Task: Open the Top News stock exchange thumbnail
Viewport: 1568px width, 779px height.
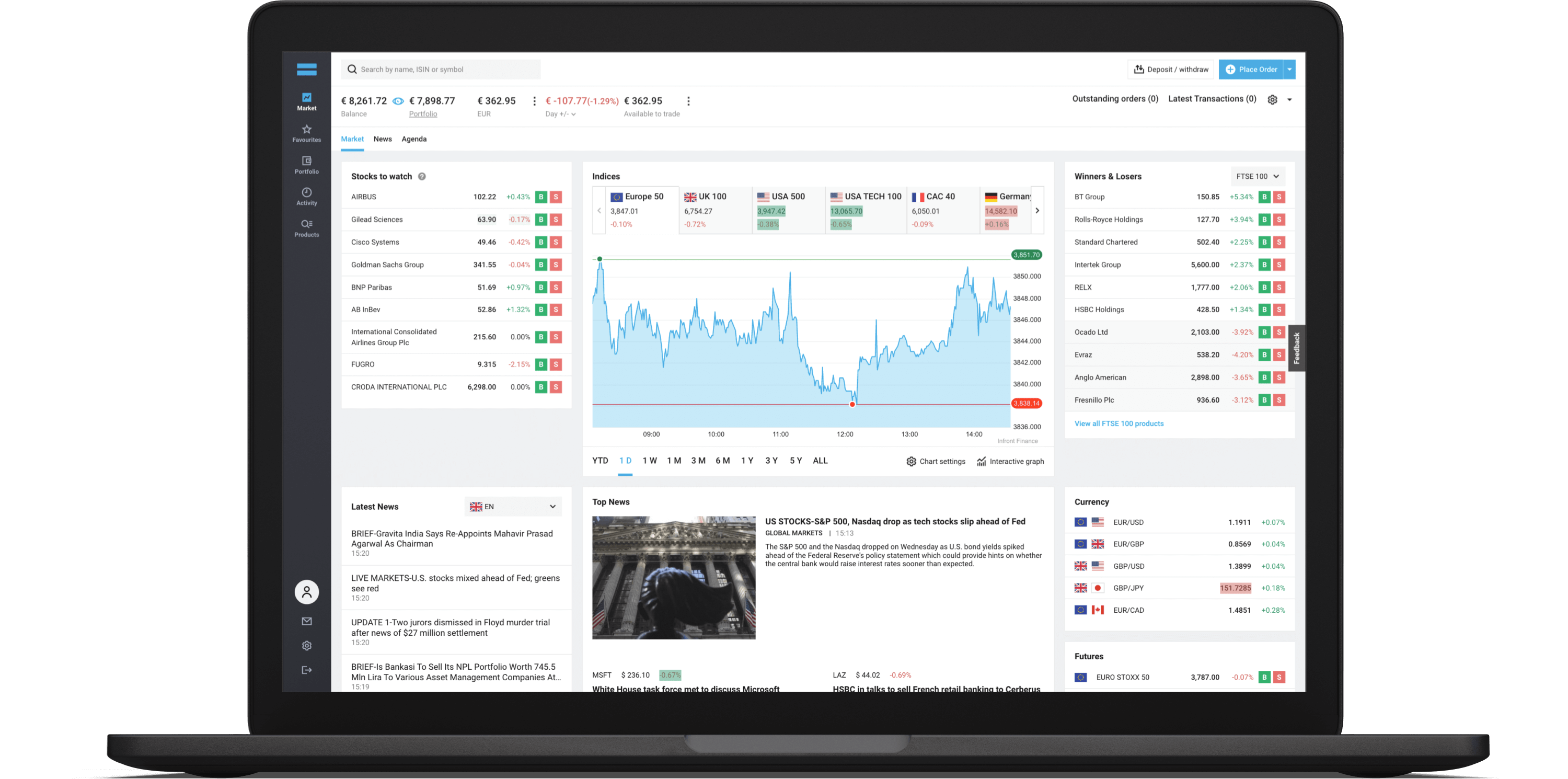Action: click(x=673, y=578)
